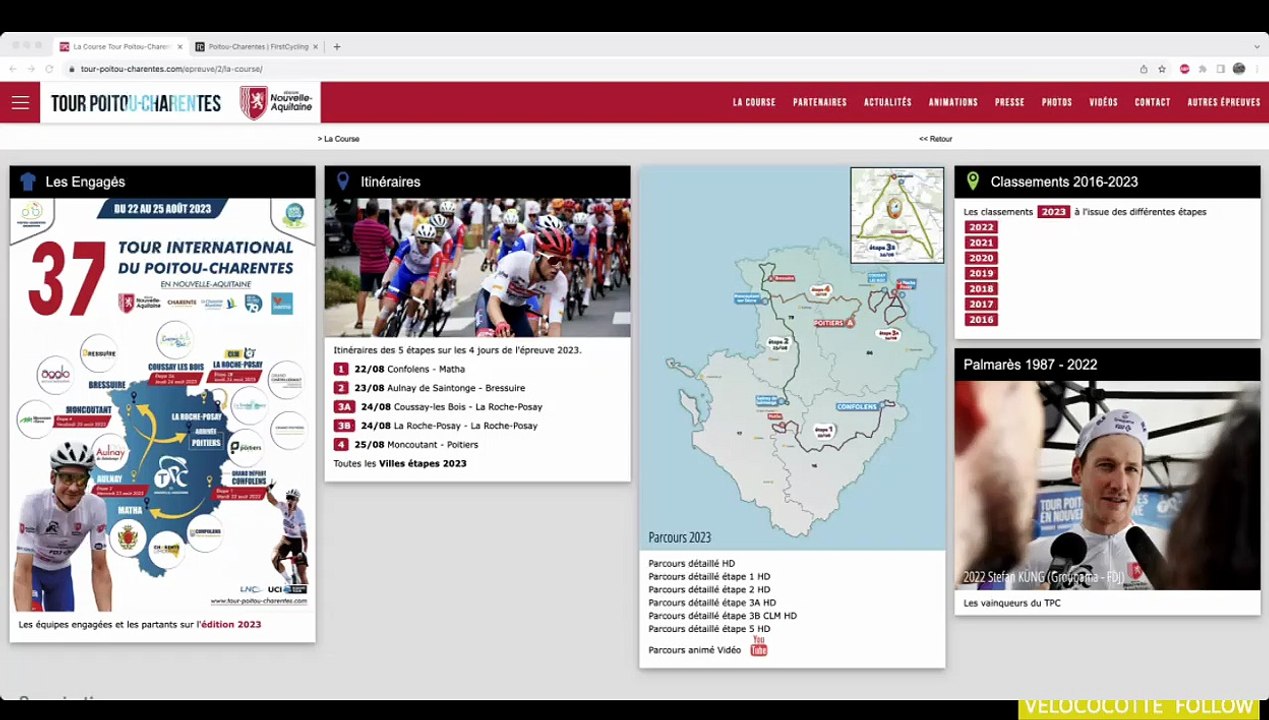Image resolution: width=1269 pixels, height=720 pixels.
Task: Open the 2016 classements button
Action: [x=981, y=319]
